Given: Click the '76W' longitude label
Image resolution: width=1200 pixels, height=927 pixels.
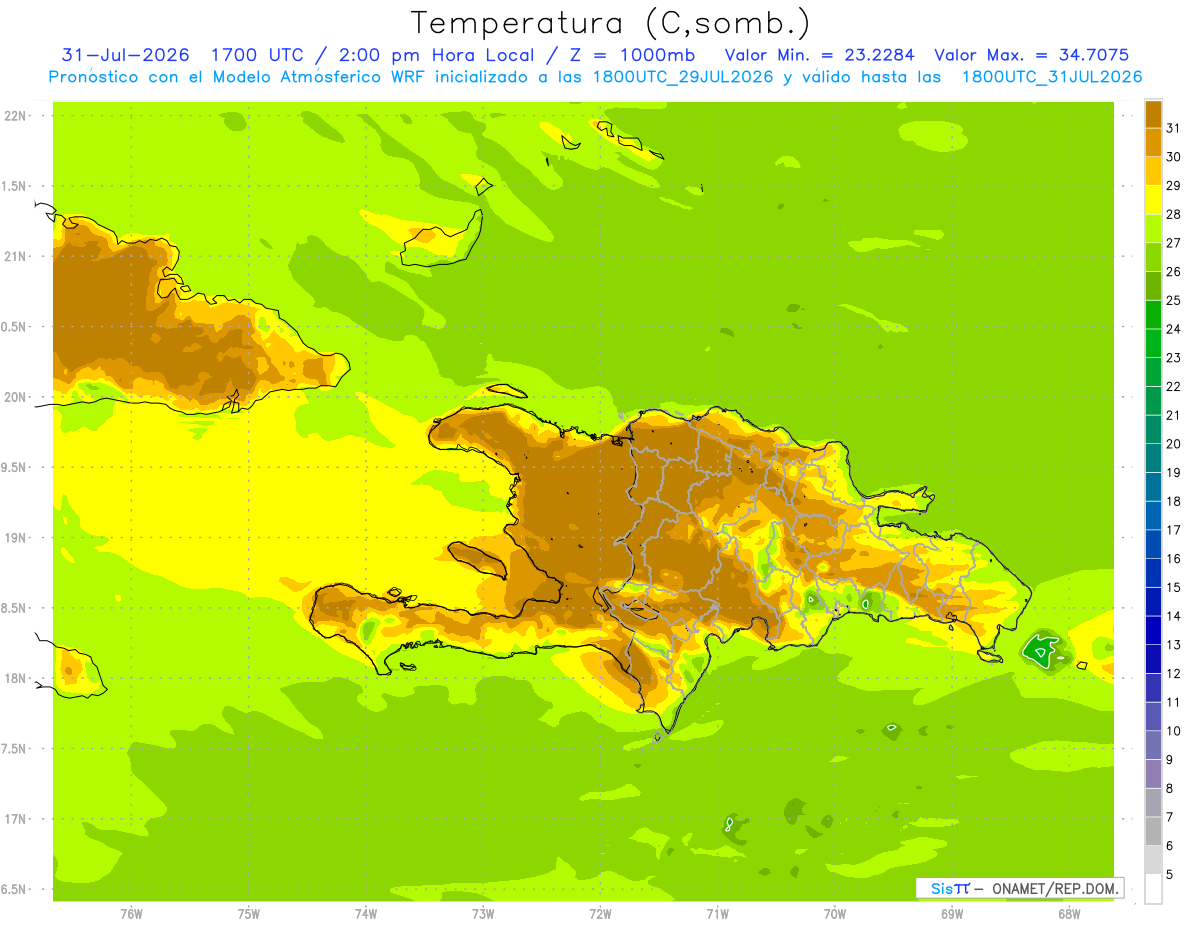Looking at the screenshot, I should [x=131, y=913].
